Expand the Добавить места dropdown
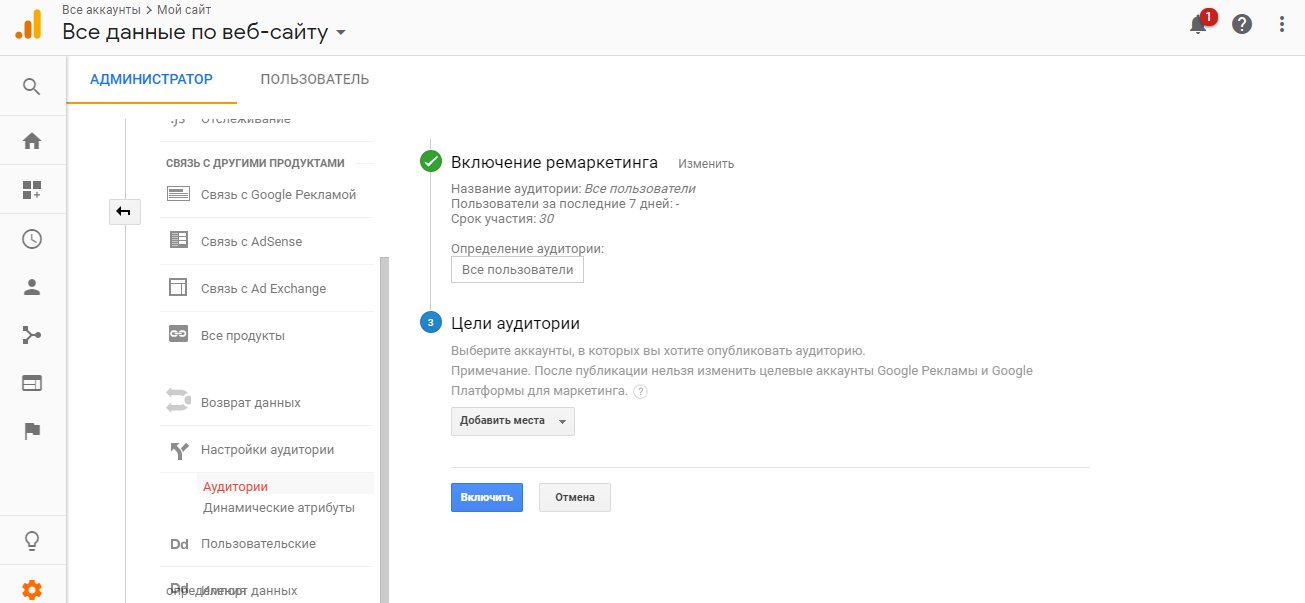This screenshot has width=1305, height=603. click(512, 421)
